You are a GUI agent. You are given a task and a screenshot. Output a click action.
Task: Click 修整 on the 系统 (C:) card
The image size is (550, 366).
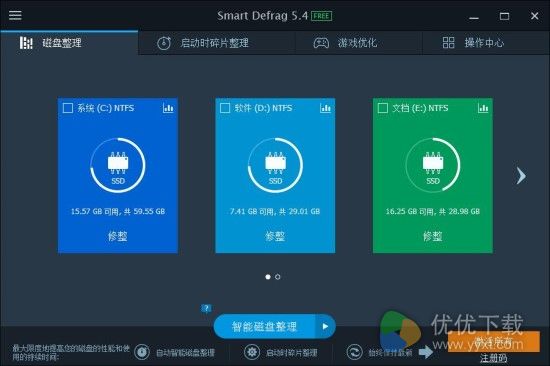(118, 236)
